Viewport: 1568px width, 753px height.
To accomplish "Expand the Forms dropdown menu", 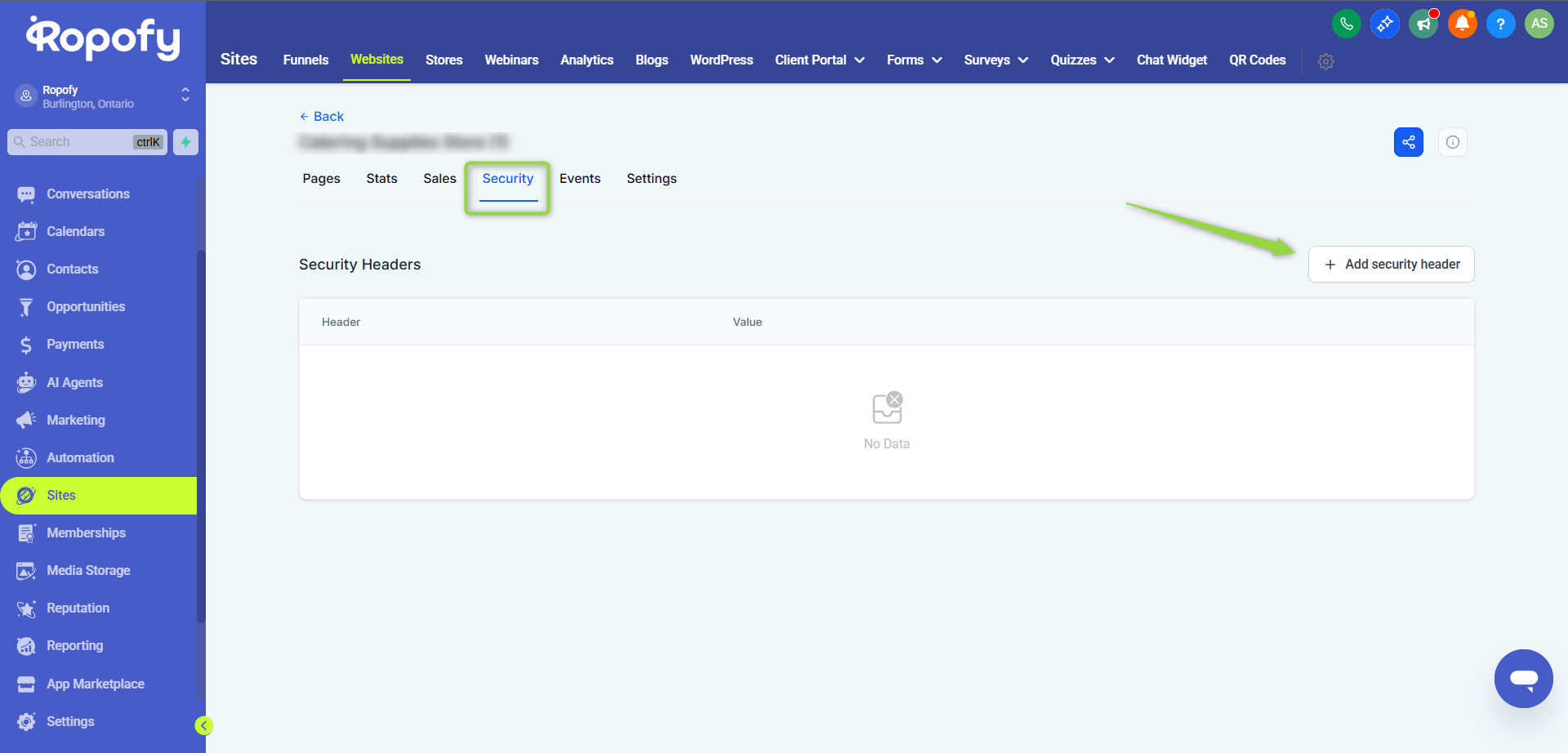I will pos(914,60).
